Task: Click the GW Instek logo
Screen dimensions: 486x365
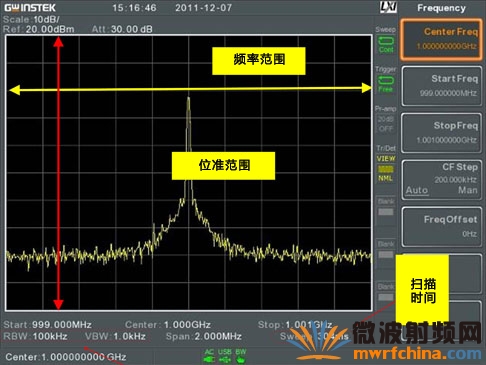Action: tap(30, 8)
